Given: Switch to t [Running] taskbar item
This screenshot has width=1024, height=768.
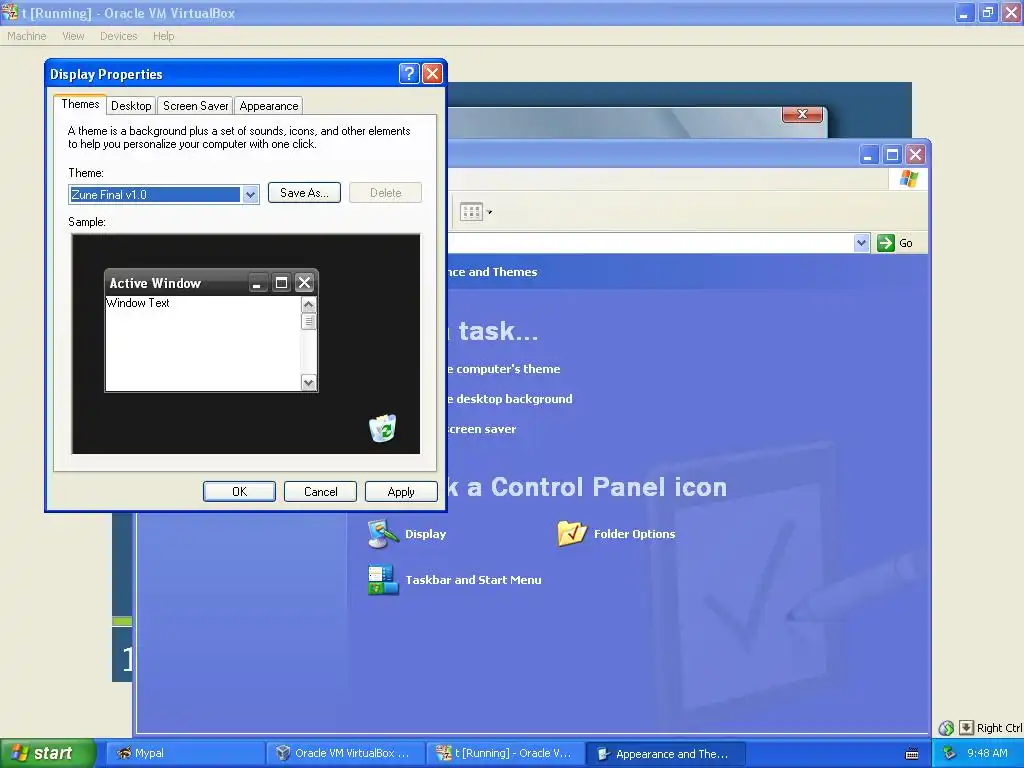Looking at the screenshot, I should pos(505,754).
